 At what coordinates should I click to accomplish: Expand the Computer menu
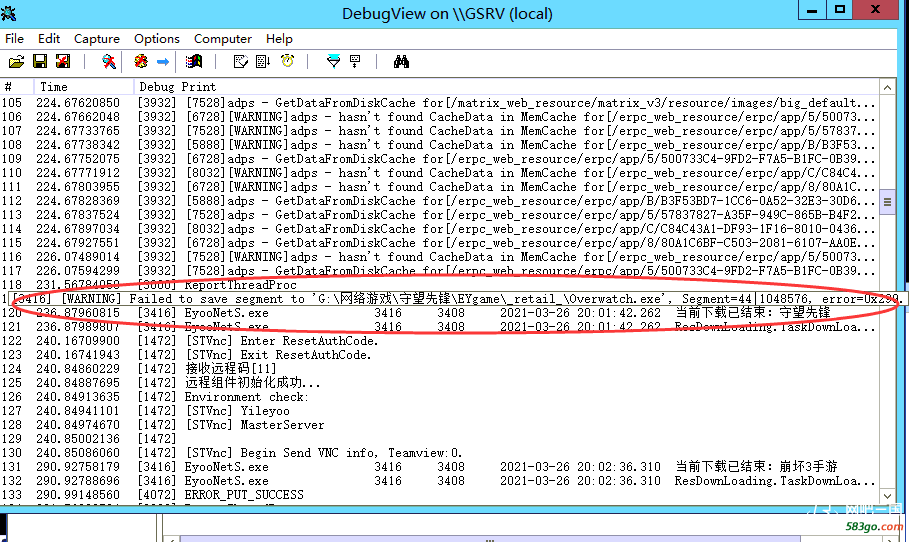pyautogui.click(x=223, y=39)
